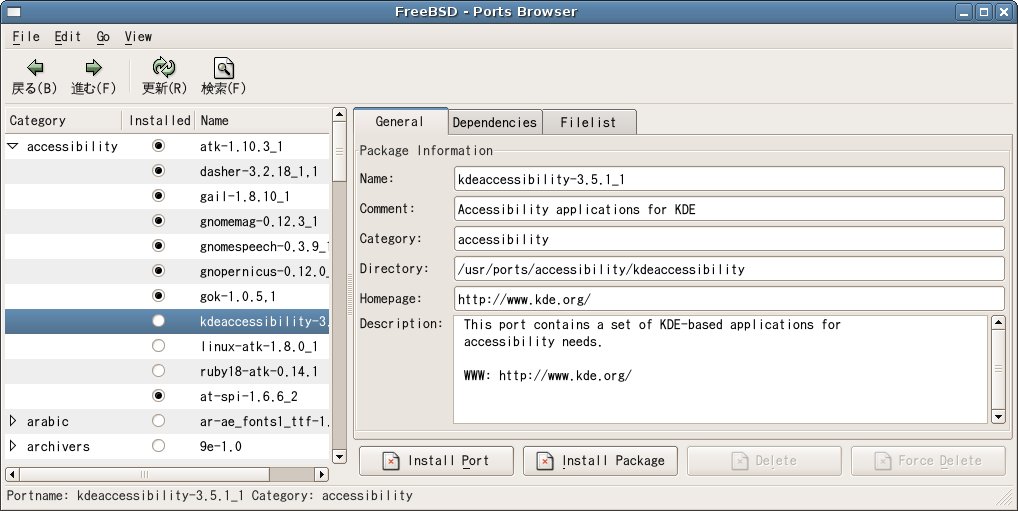Image resolution: width=1018 pixels, height=511 pixels.
Task: Click the window menu icon in title bar
Action: pyautogui.click(x=12, y=12)
